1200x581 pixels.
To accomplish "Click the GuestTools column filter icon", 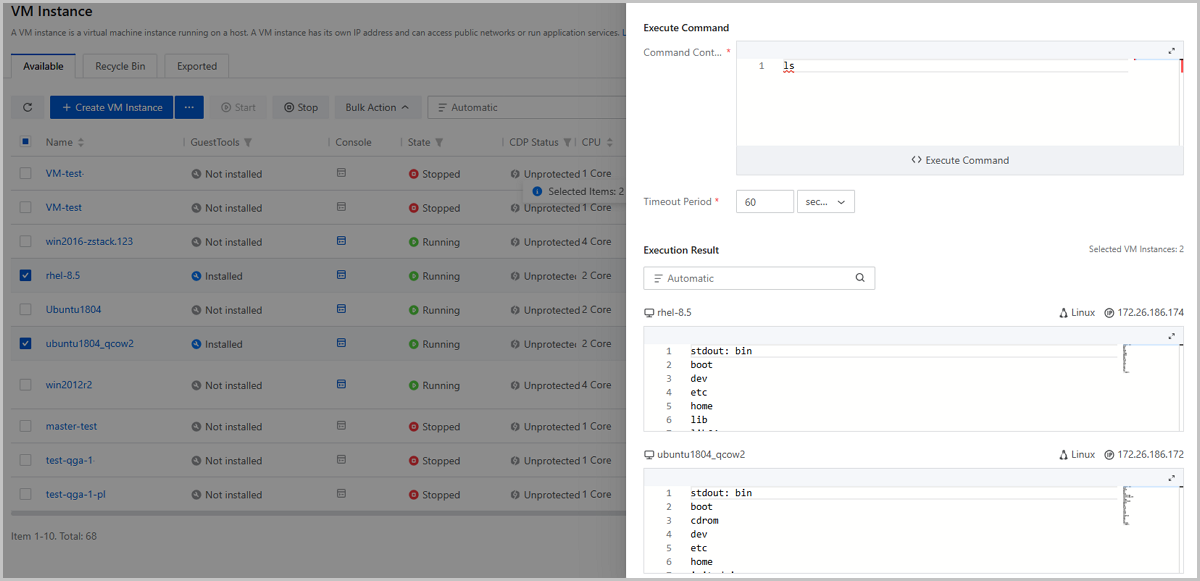I will [x=248, y=142].
